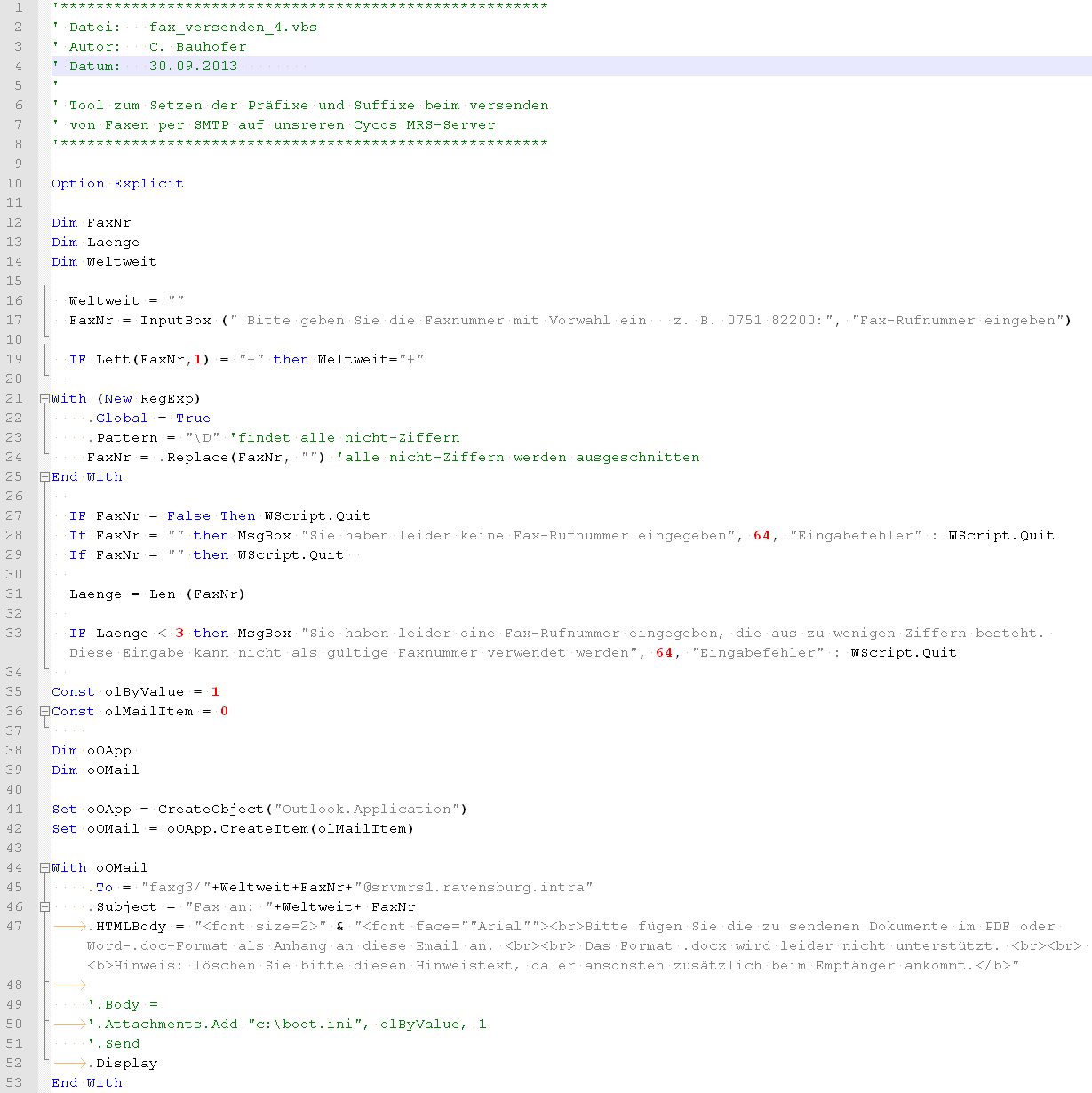Image resolution: width=1092 pixels, height=1093 pixels.
Task: Click on 'InputBox' in the FaxNr assignment
Action: pyautogui.click(x=175, y=321)
